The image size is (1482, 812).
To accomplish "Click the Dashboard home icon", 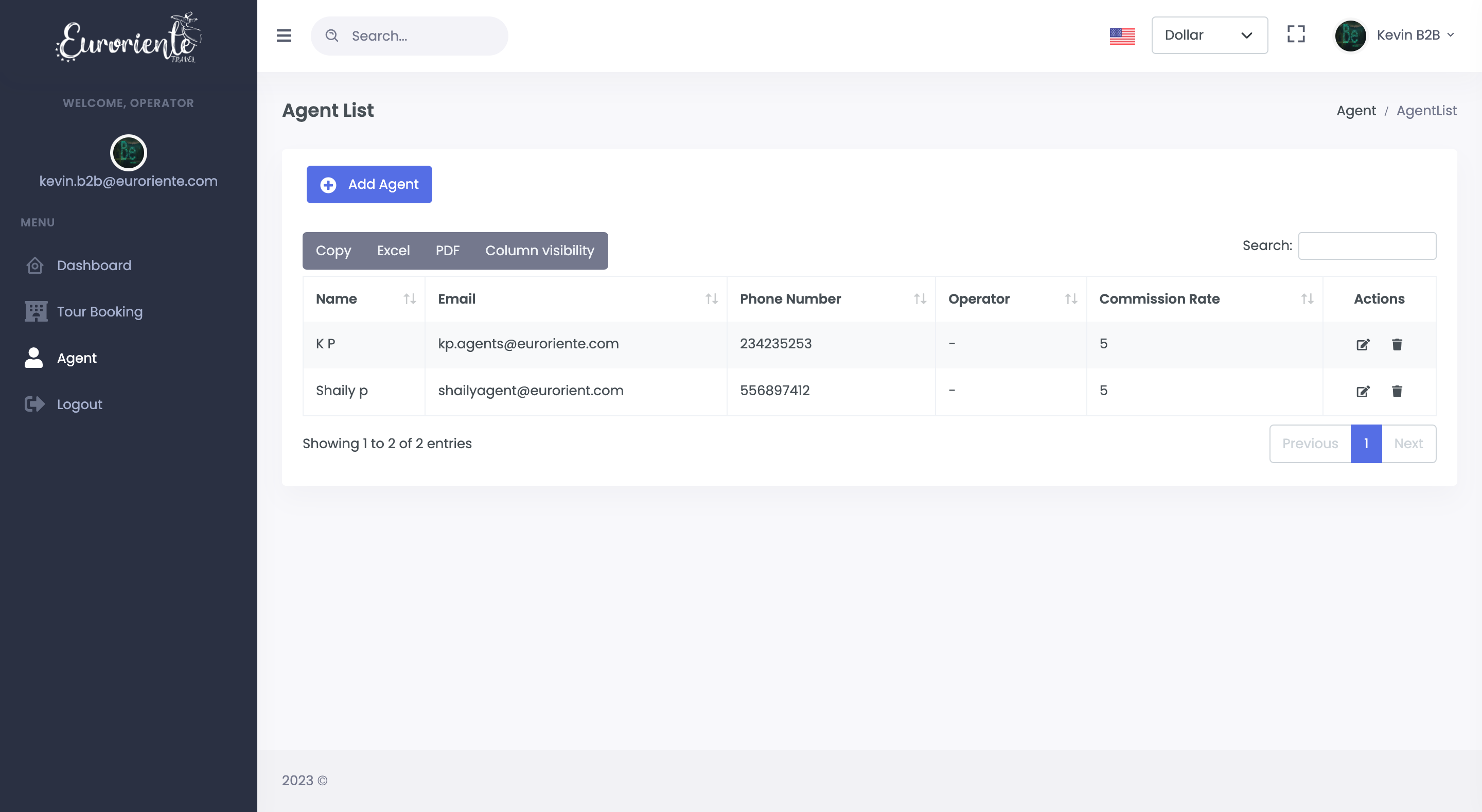I will (35, 266).
